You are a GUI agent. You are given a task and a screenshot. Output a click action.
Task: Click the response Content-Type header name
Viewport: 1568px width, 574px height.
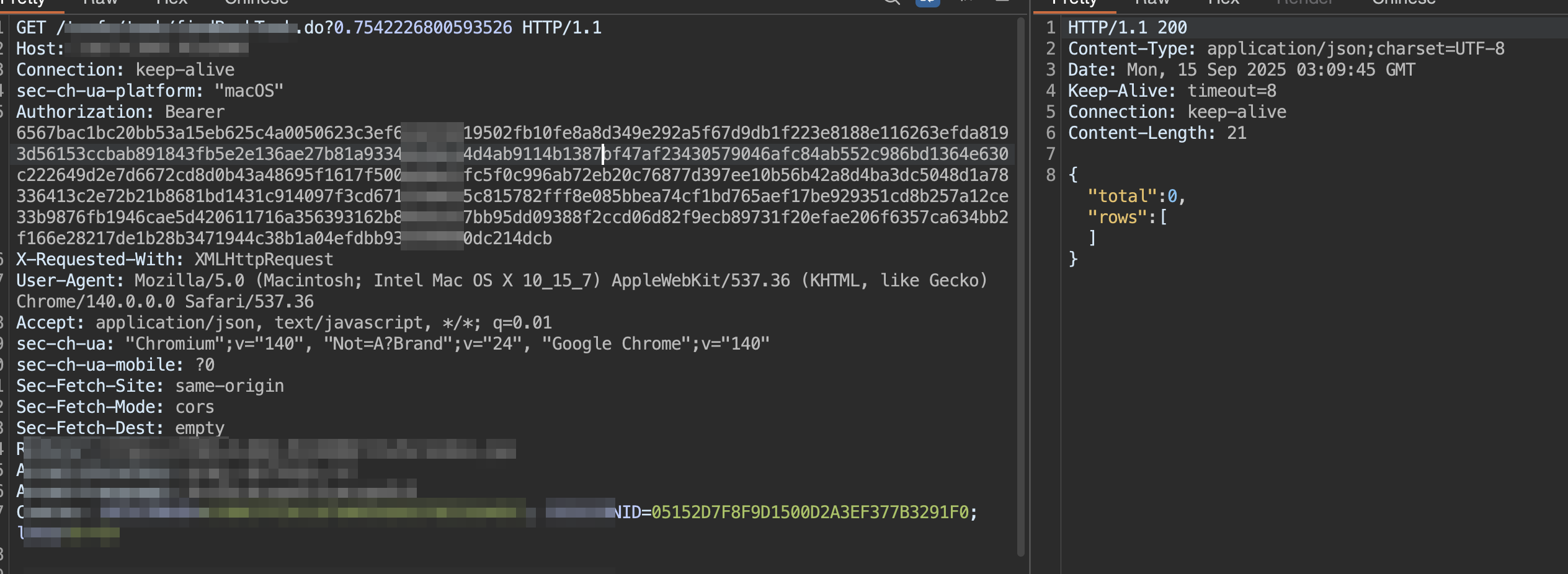click(1131, 49)
